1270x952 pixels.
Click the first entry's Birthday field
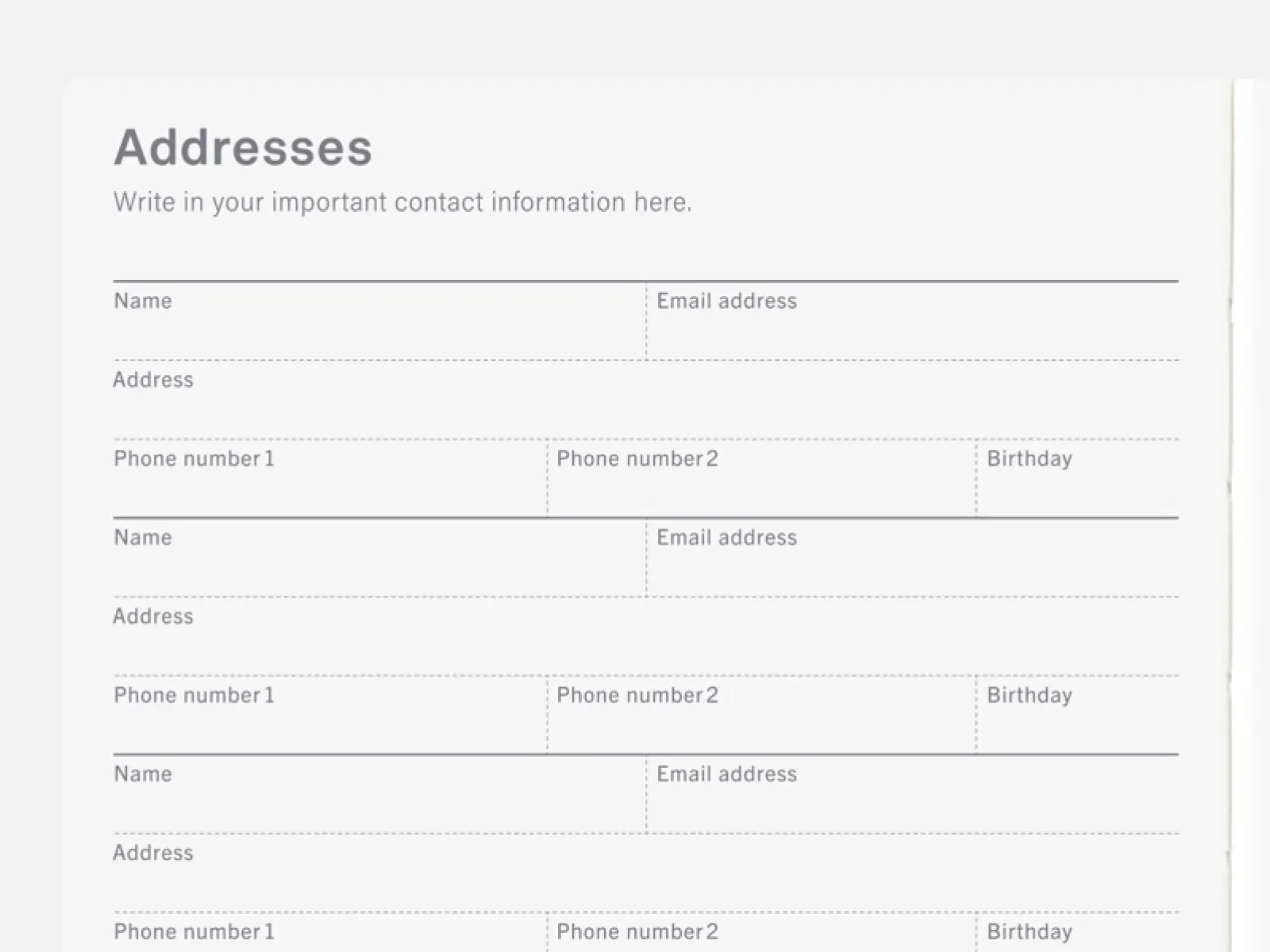[x=1078, y=478]
